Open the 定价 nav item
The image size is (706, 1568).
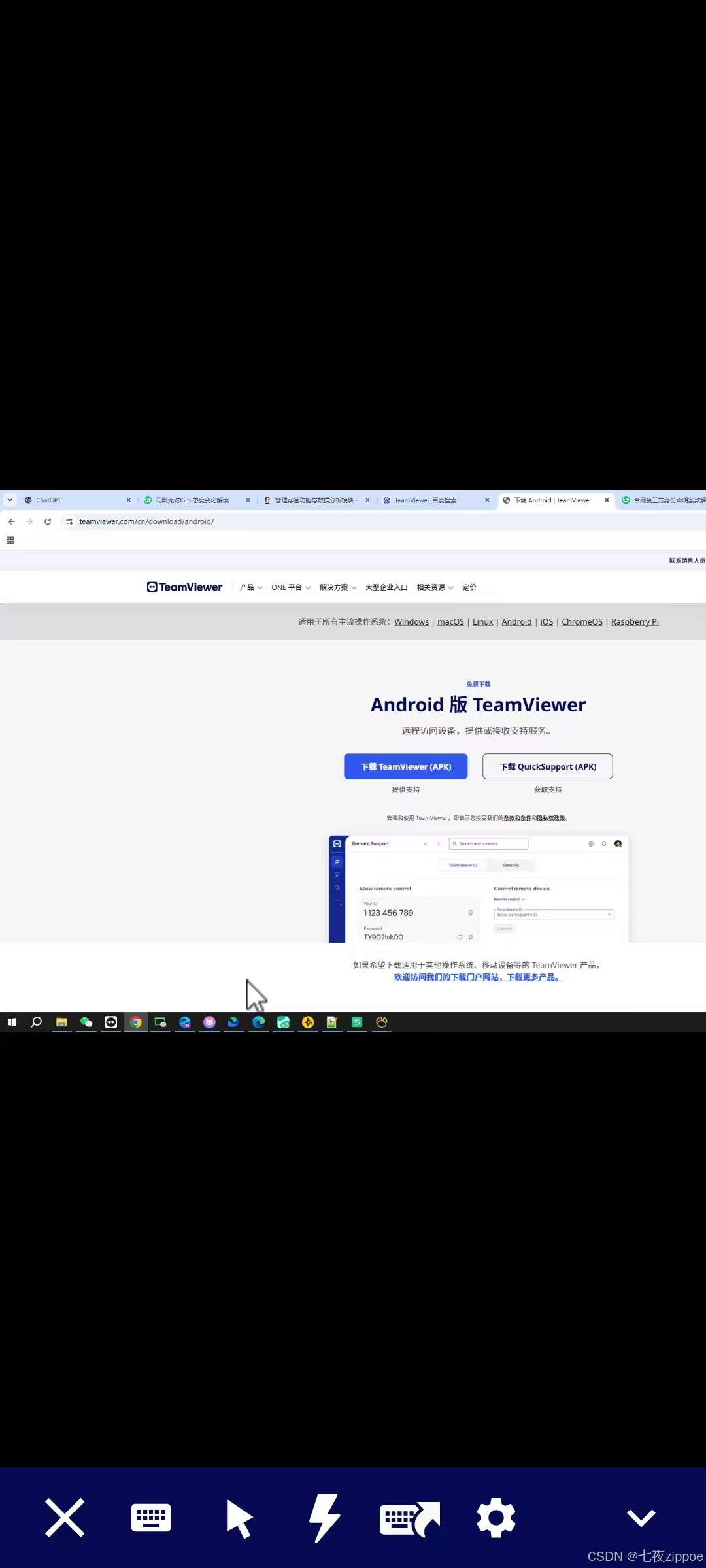[x=469, y=587]
